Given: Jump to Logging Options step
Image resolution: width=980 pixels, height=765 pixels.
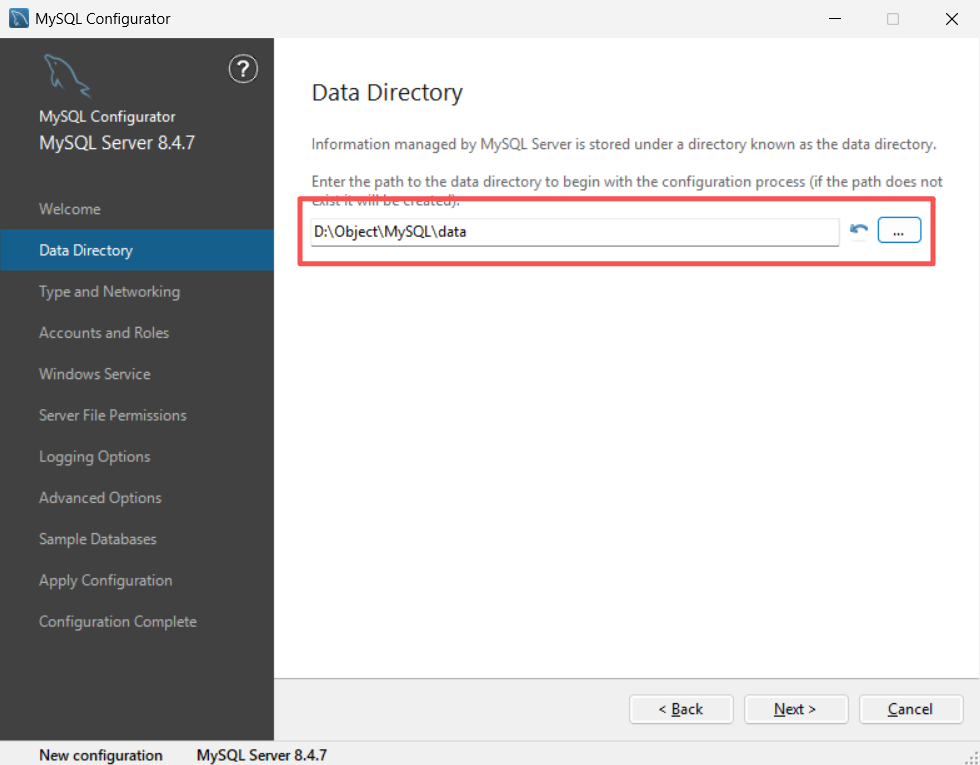Looking at the screenshot, I should pos(95,457).
